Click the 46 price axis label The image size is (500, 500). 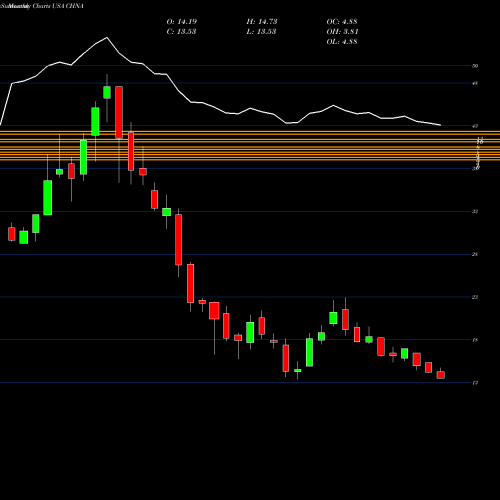point(475,83)
